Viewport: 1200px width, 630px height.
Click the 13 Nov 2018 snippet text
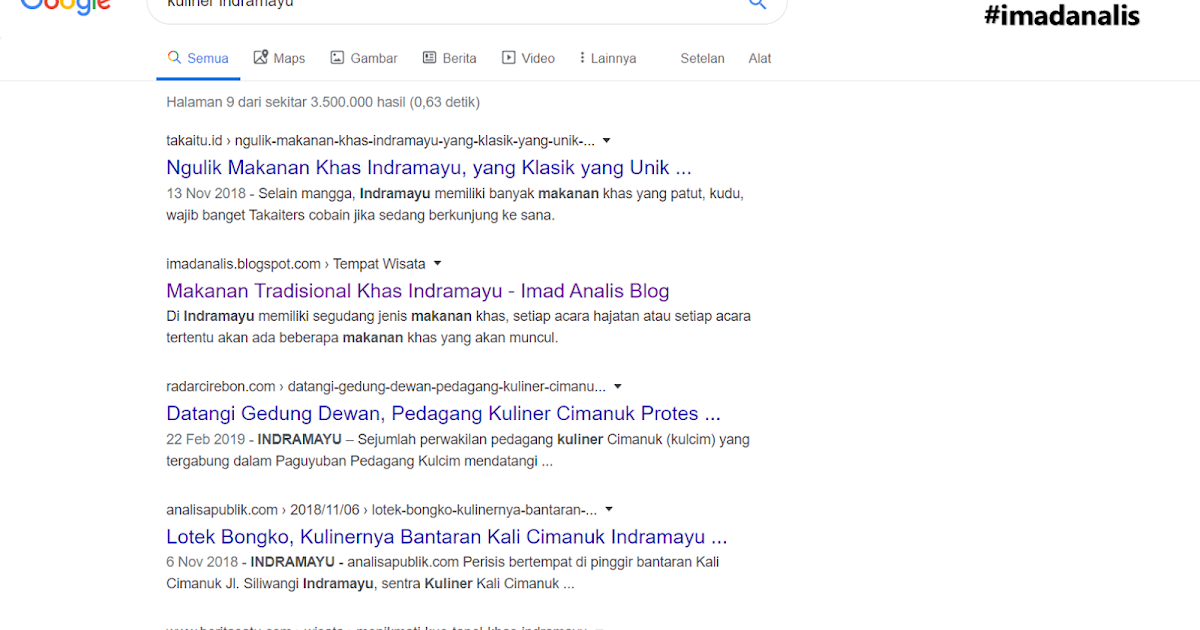pyautogui.click(x=455, y=204)
